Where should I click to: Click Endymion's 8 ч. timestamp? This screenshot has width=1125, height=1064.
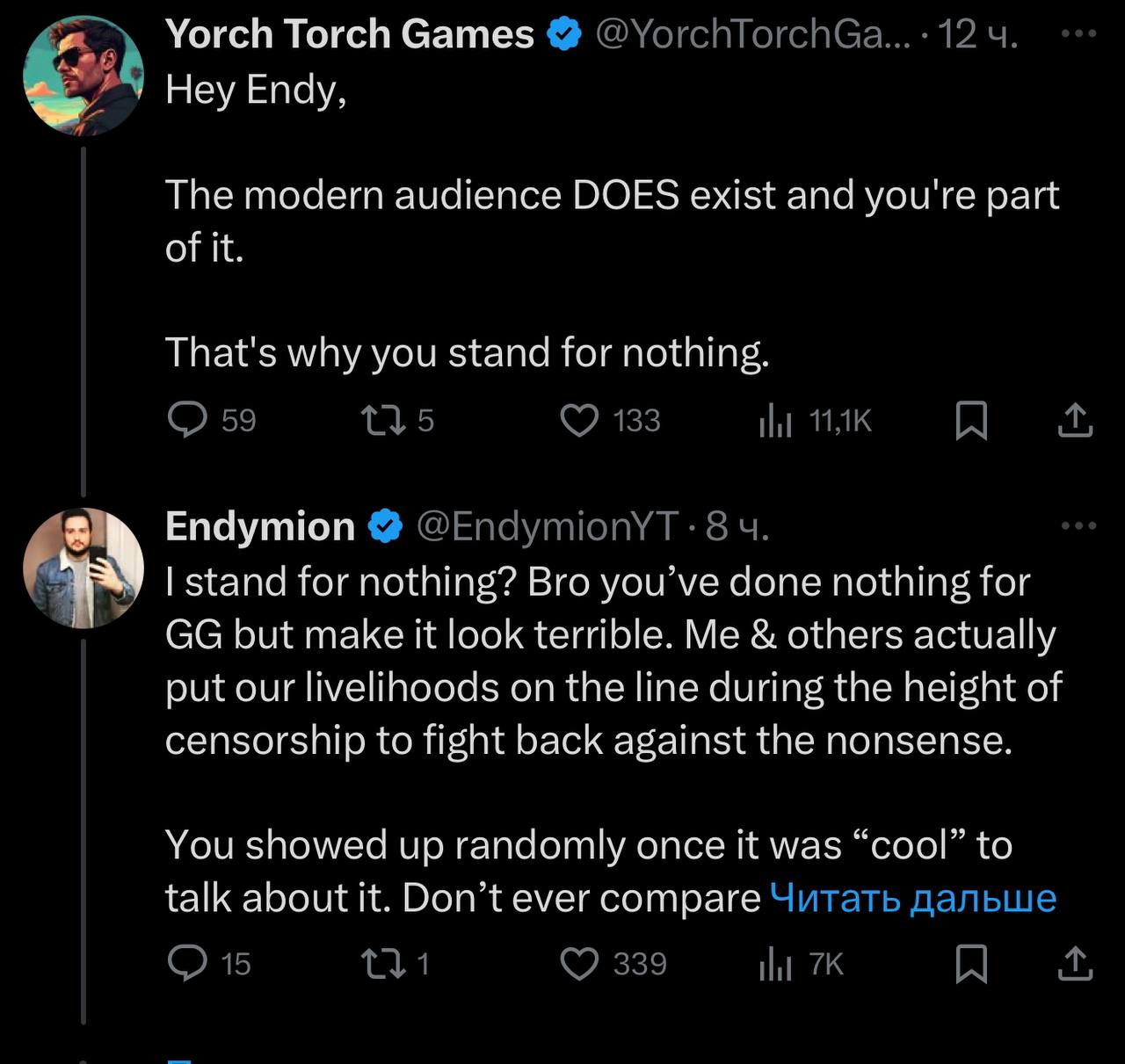(737, 526)
